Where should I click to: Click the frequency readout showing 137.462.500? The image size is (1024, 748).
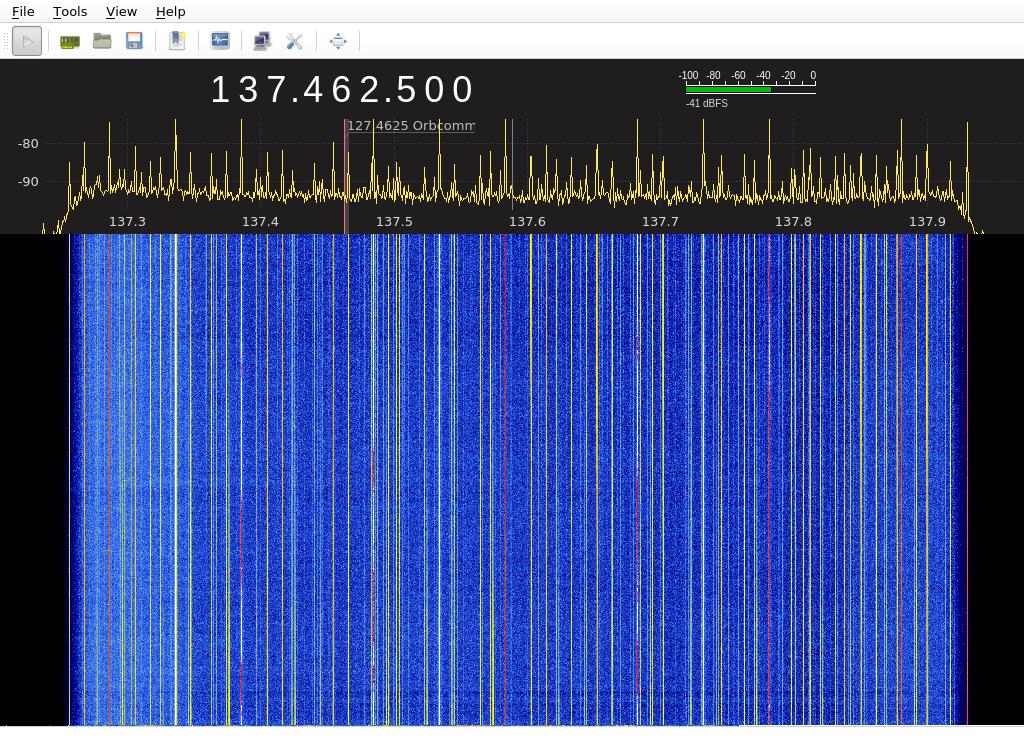click(342, 89)
